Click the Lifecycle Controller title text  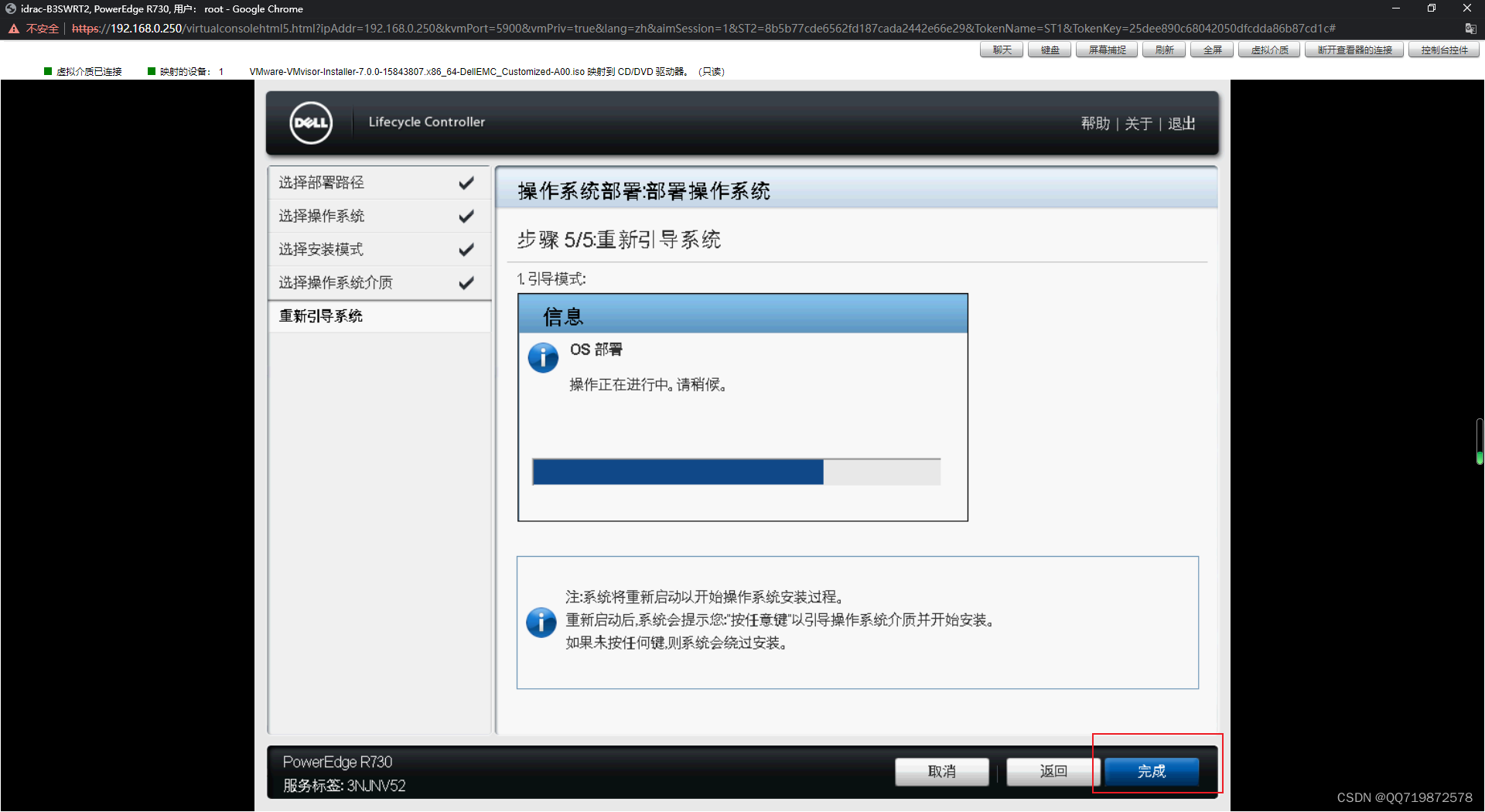(427, 122)
